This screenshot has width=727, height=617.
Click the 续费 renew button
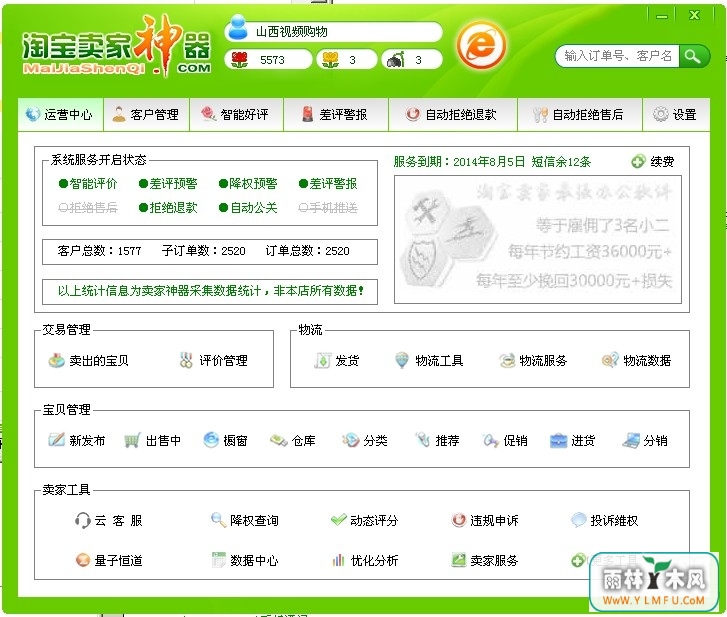653,161
